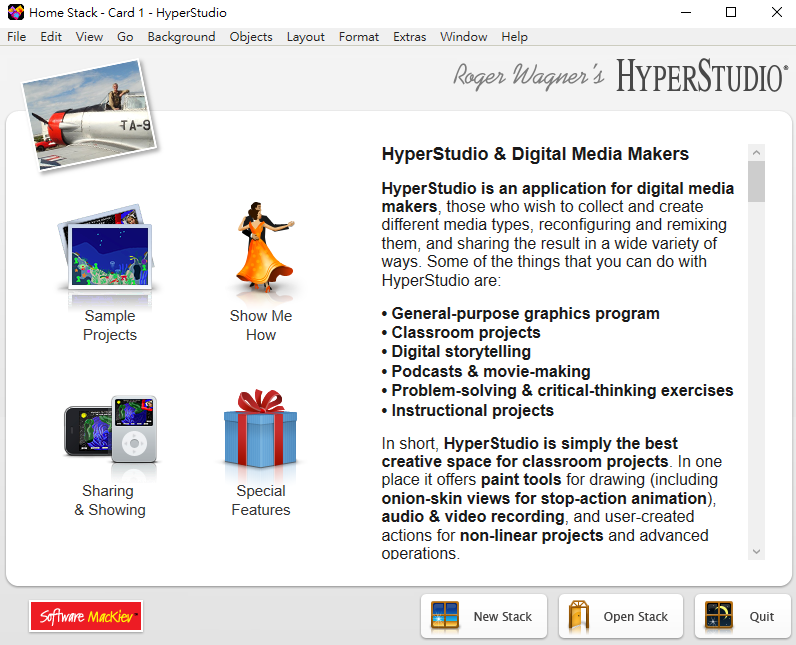
Task: Click the Special Features gift box icon
Action: (x=260, y=428)
